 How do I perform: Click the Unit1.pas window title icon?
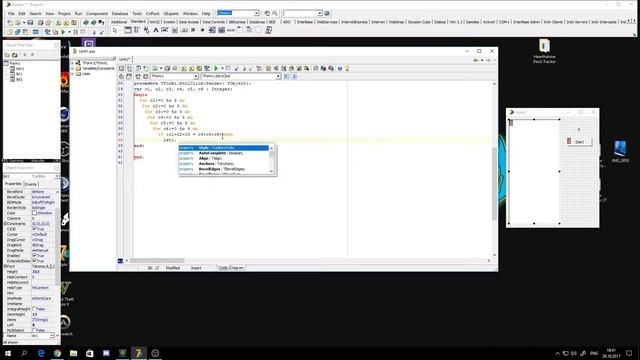[74, 51]
